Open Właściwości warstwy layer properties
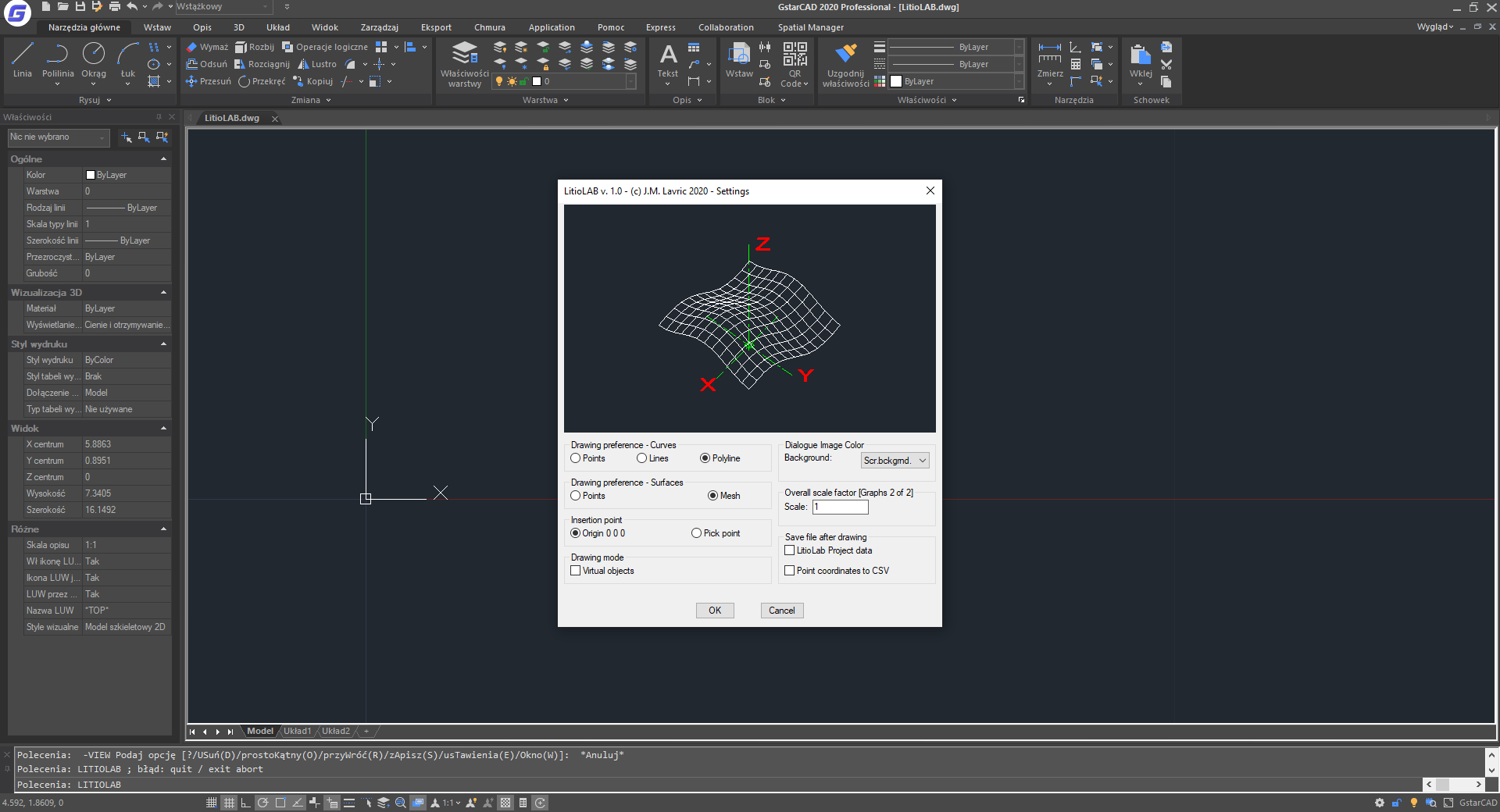Screen dimensions: 1500x812 point(465,64)
